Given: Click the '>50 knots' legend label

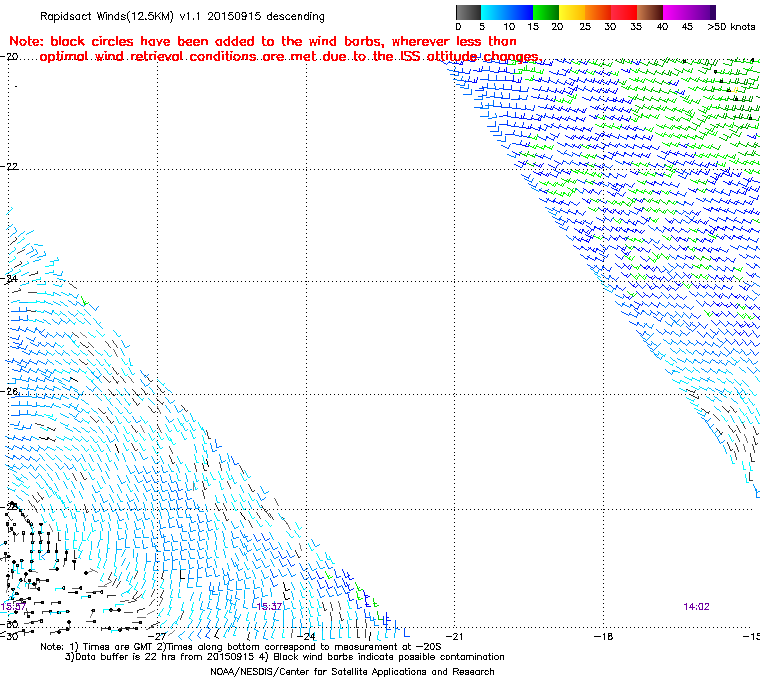Looking at the screenshot, I should click(731, 27).
